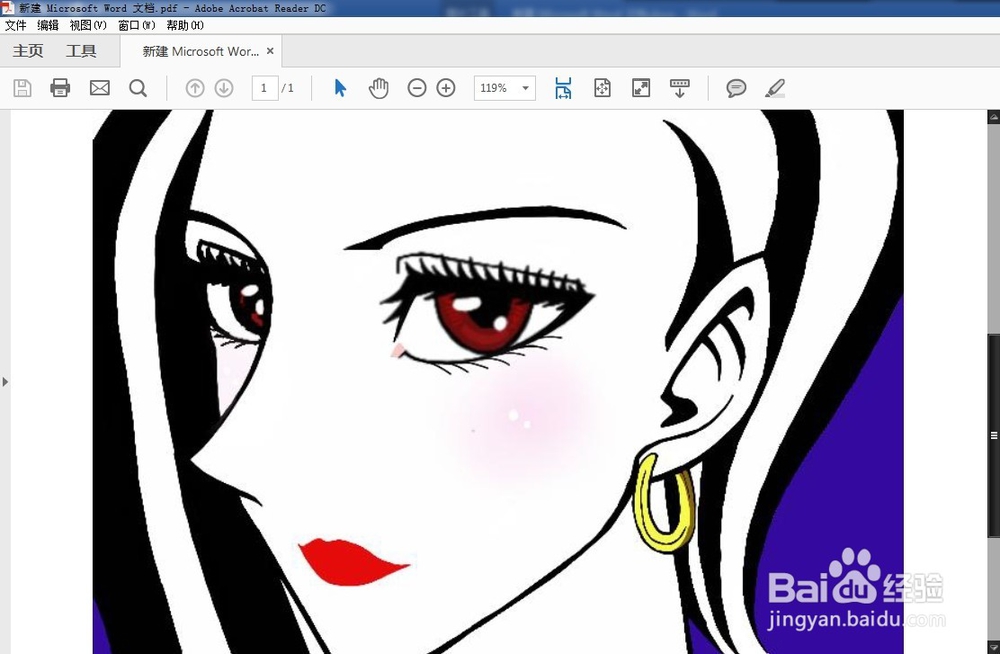Switch to the 主页 tab
Image resolution: width=1000 pixels, height=654 pixels.
point(28,51)
